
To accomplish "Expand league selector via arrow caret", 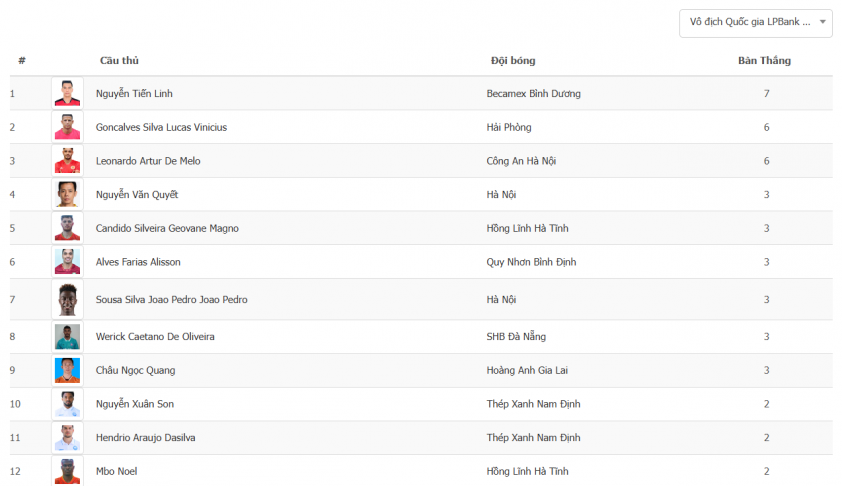I will 822,22.
